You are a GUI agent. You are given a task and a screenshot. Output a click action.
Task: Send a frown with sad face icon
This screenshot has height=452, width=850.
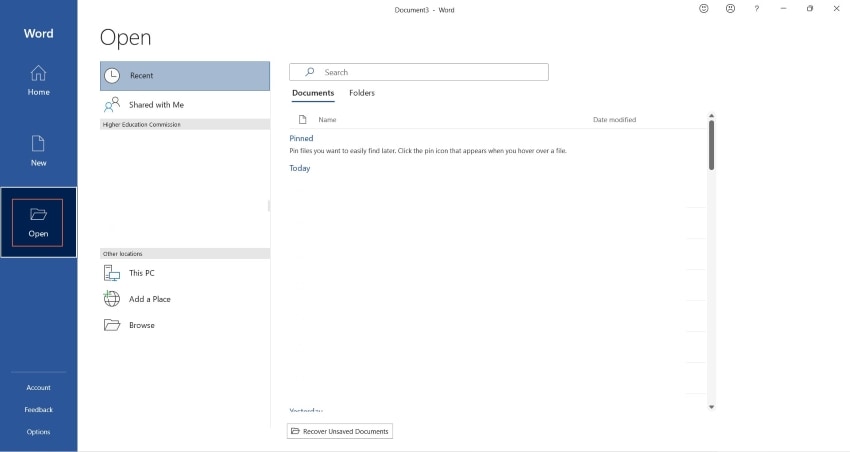click(730, 9)
